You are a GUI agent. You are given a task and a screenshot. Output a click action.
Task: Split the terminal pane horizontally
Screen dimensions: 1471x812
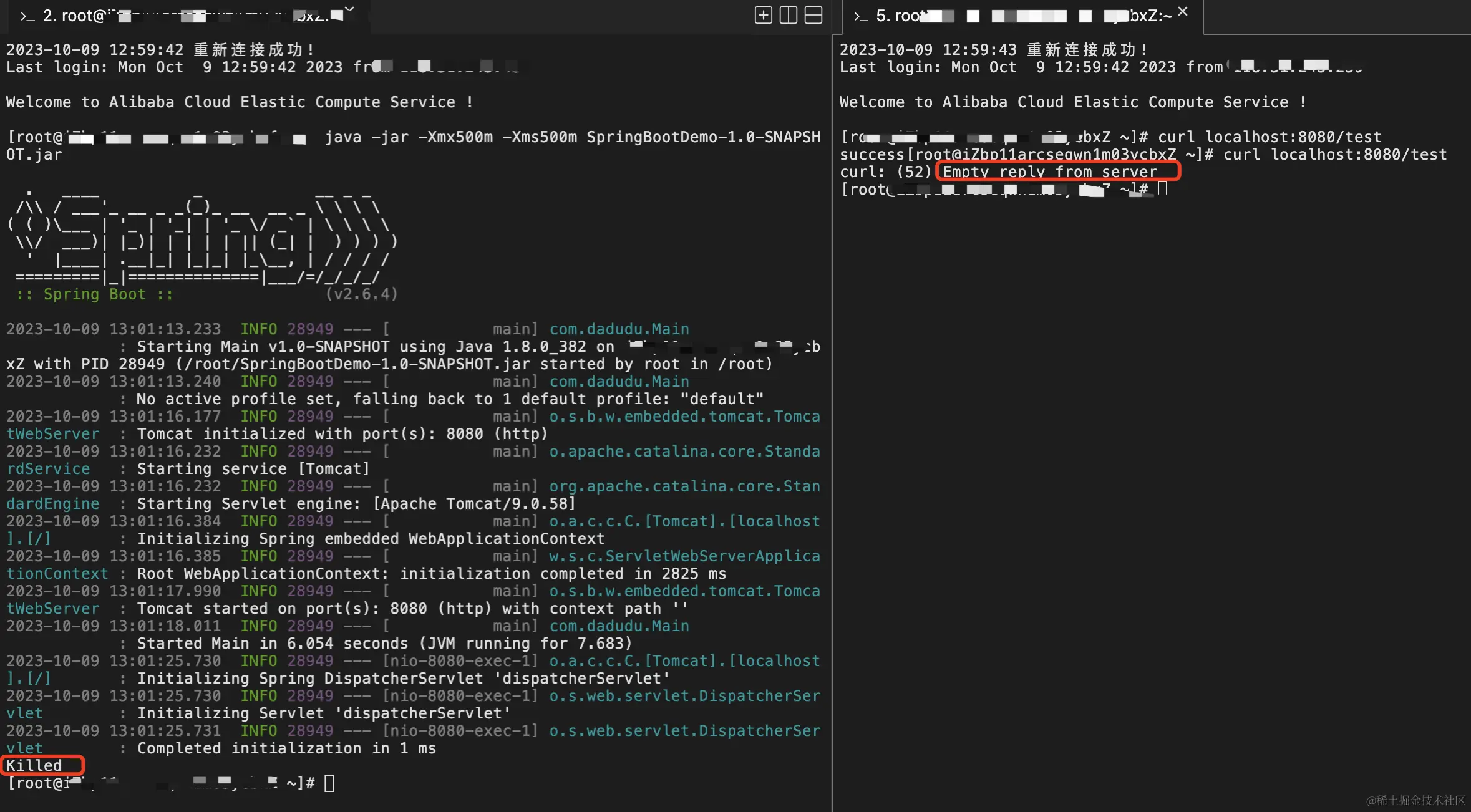pyautogui.click(x=813, y=16)
